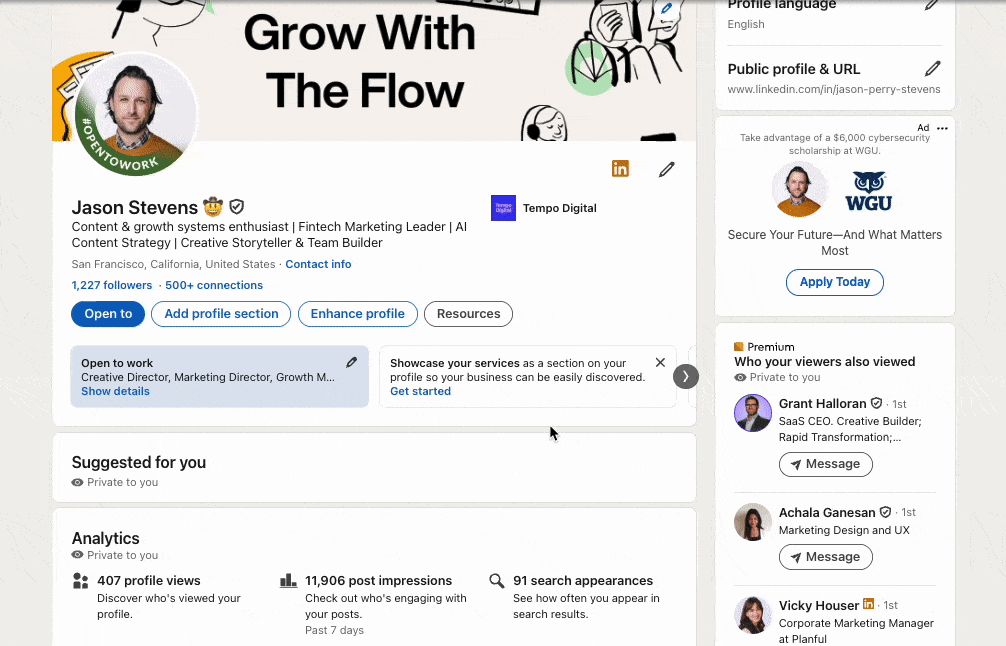
Task: Click the verification shield beside Jason Stevens
Action: tap(237, 207)
